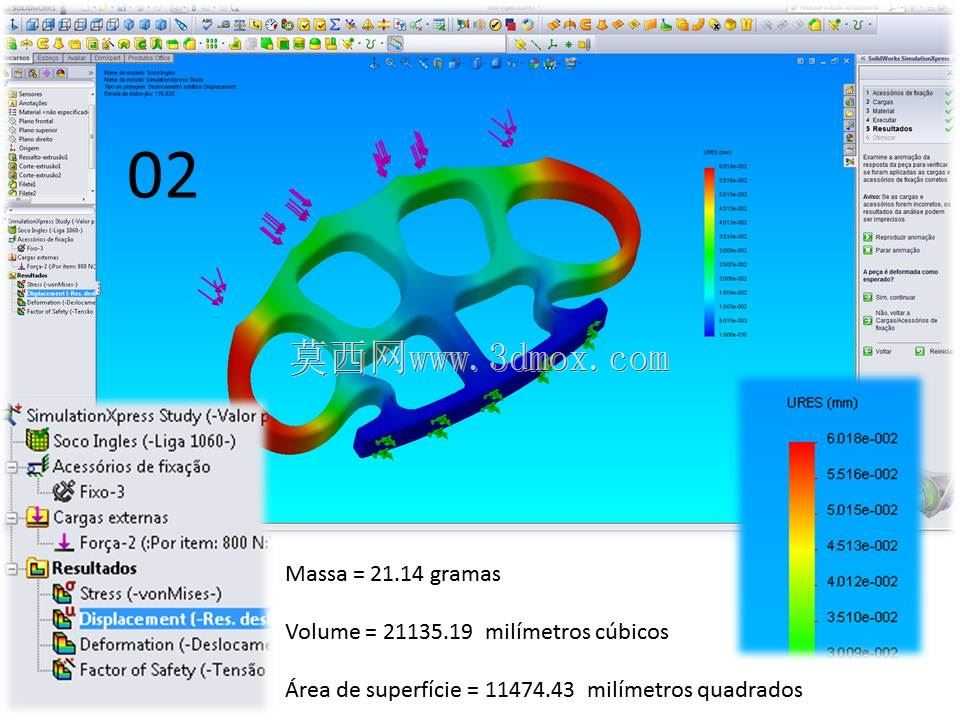Click the Curves icon on second toolbar row
This screenshot has width=960, height=720.
370,44
